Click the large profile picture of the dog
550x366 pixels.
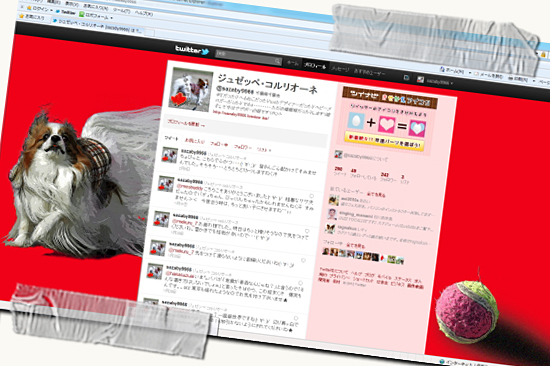point(190,88)
